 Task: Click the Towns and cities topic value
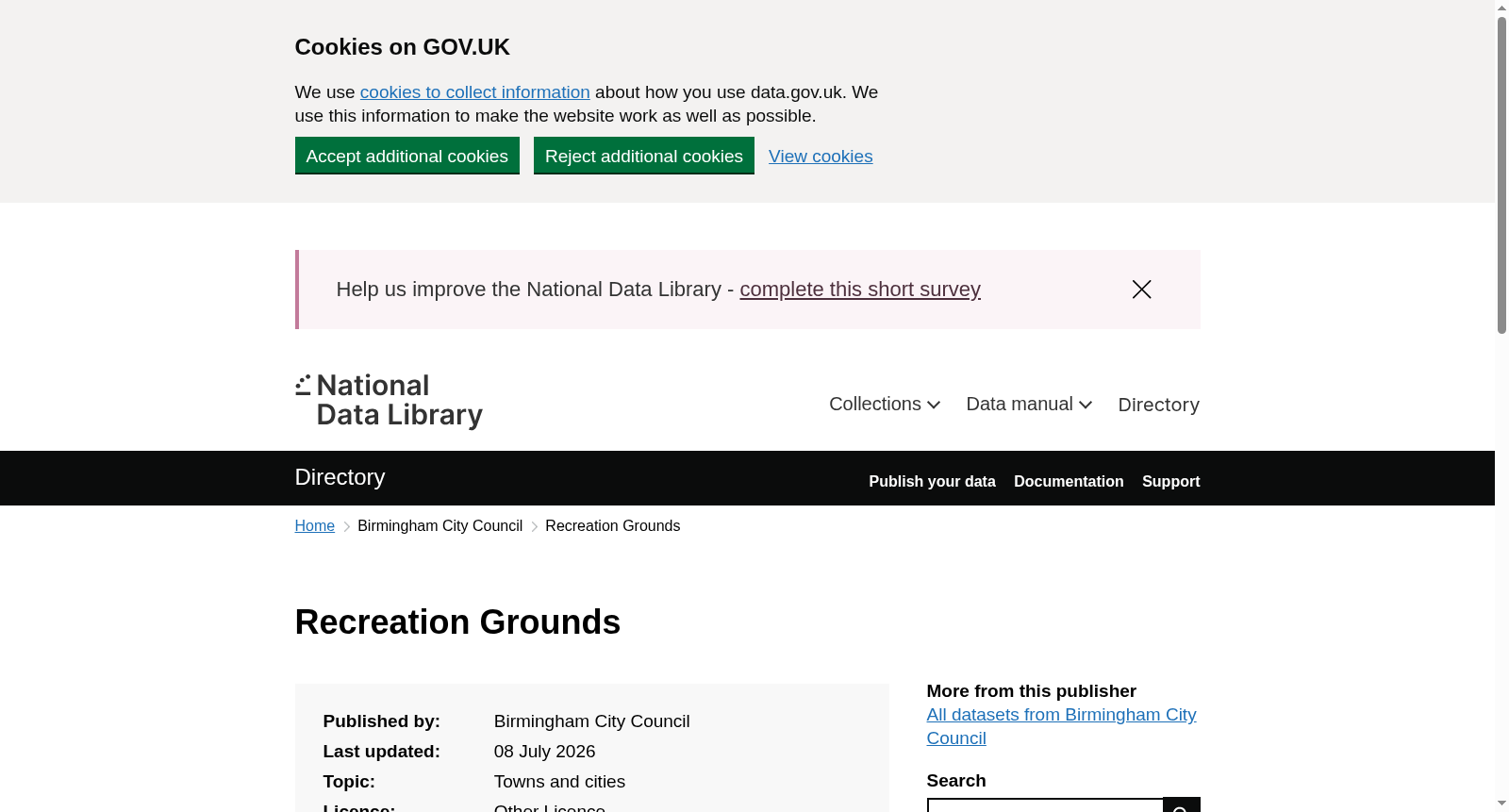pyautogui.click(x=559, y=782)
